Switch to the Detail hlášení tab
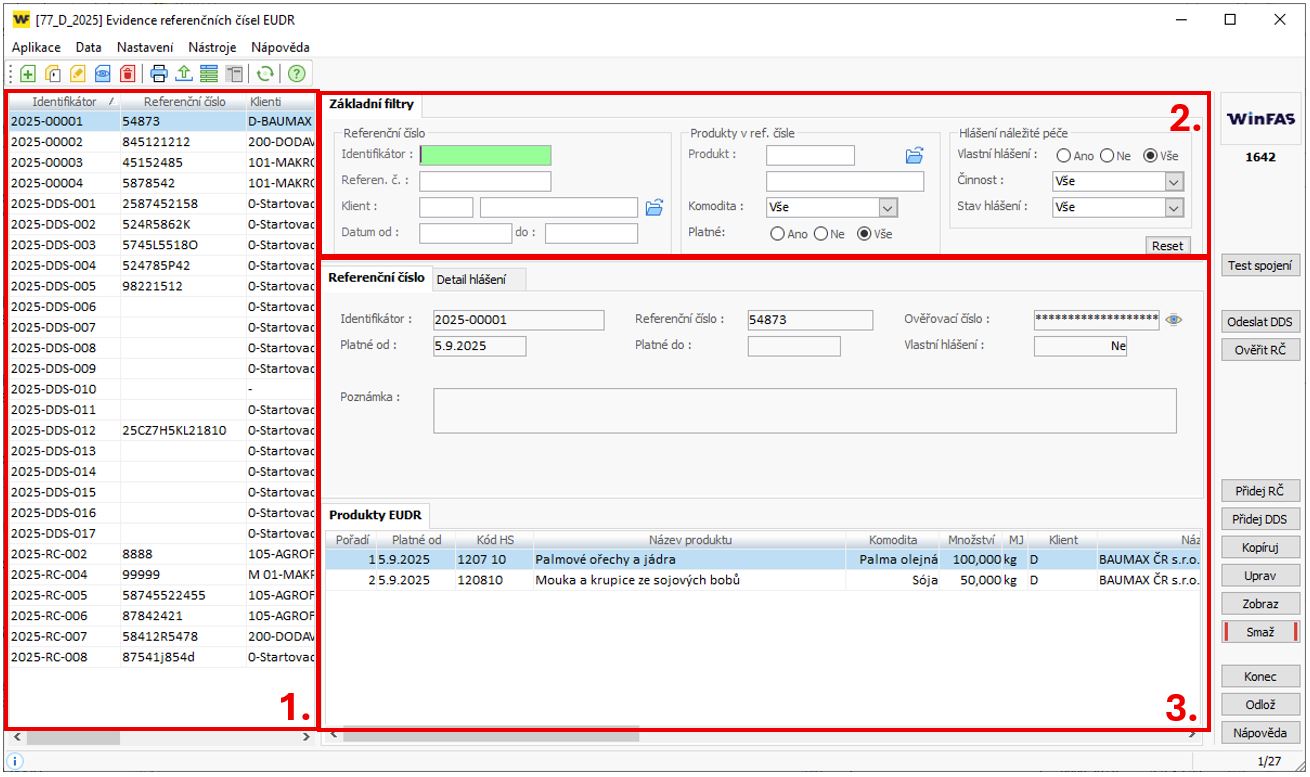 point(471,280)
